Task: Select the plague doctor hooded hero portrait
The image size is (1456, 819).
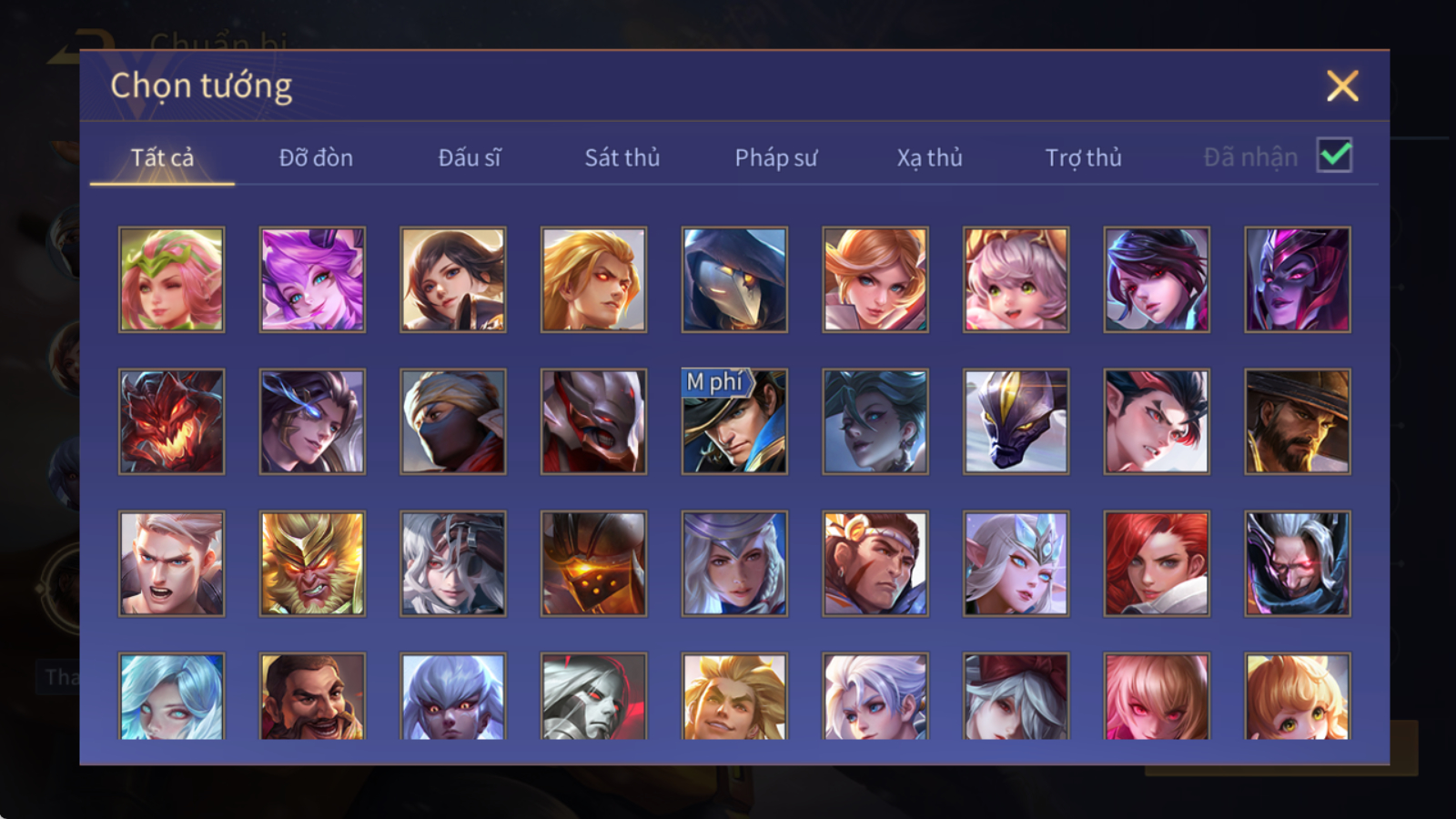Action: 734,279
